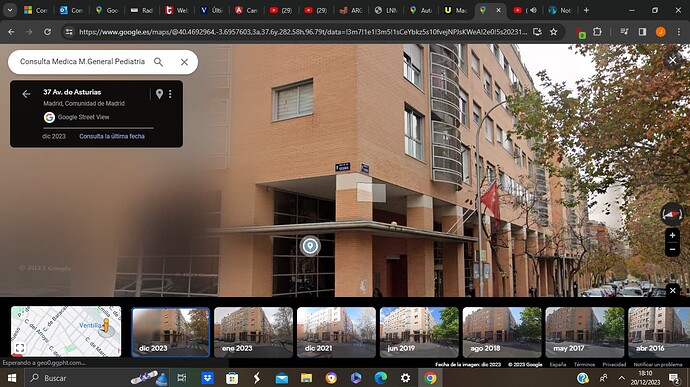
Task: Close the historical imagery strip
Action: pyautogui.click(x=672, y=290)
